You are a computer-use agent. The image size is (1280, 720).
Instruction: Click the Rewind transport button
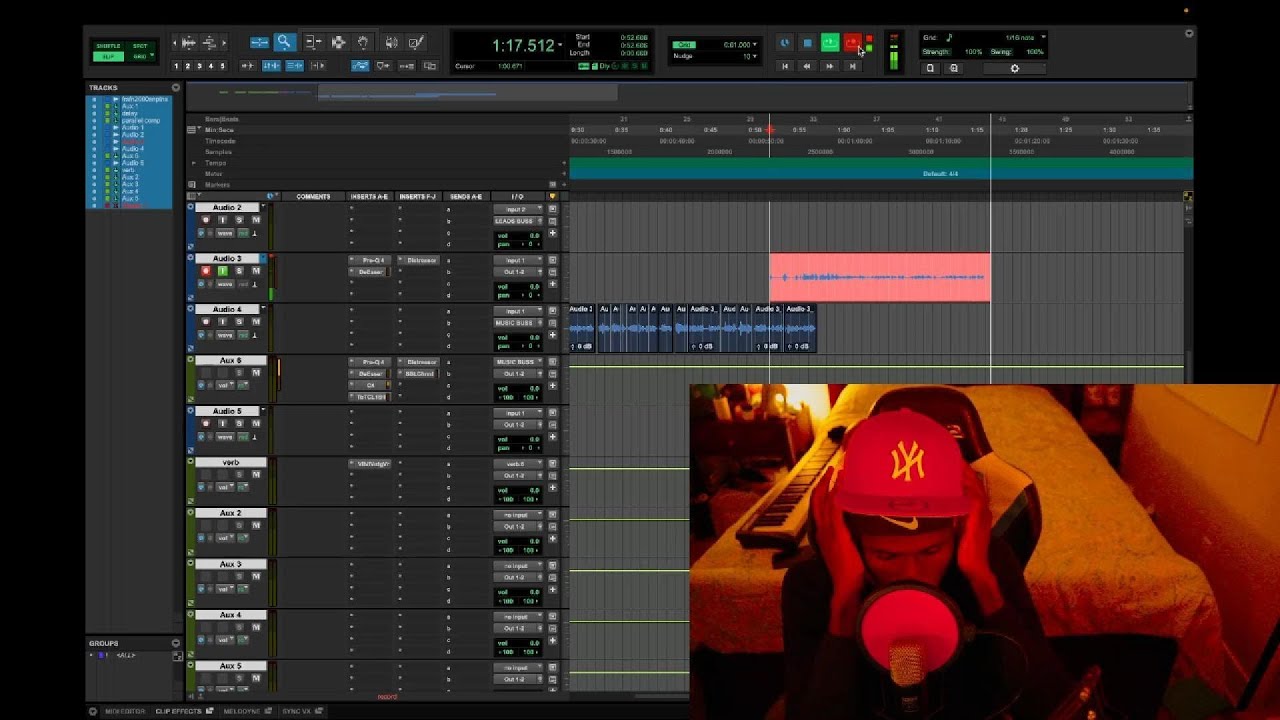(x=807, y=66)
